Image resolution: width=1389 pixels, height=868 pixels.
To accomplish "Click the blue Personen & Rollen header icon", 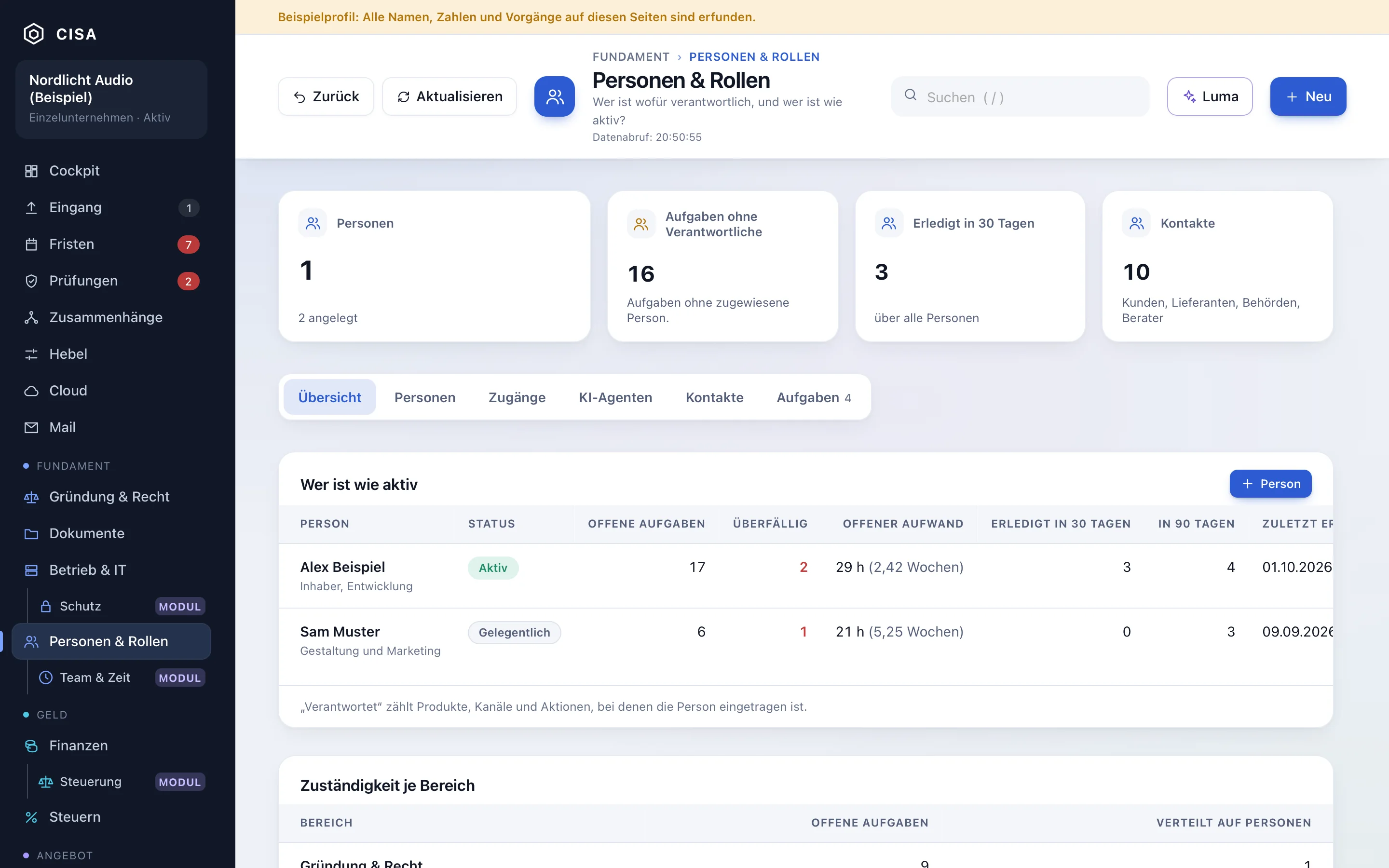I will click(555, 96).
